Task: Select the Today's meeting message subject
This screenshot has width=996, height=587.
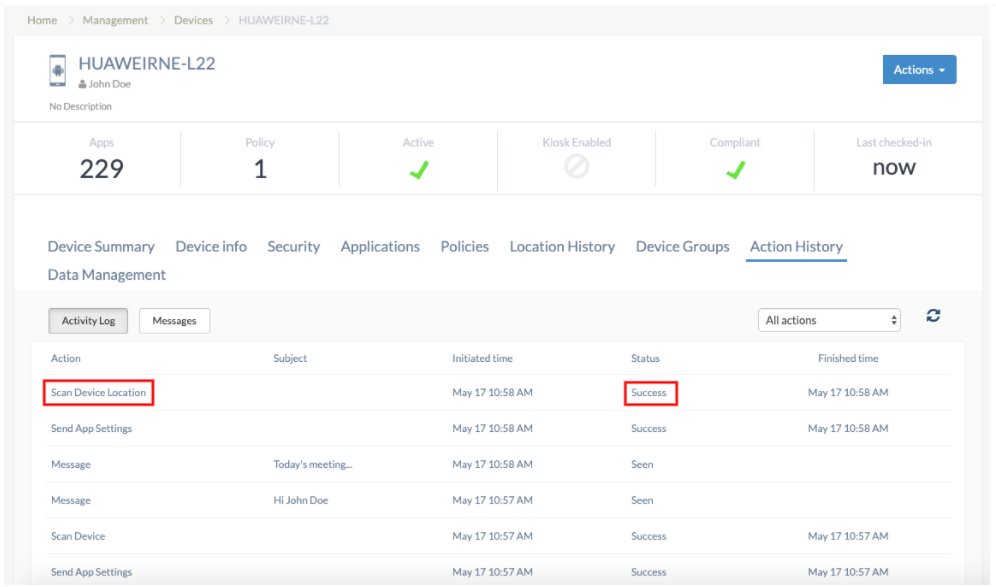Action: (x=313, y=465)
